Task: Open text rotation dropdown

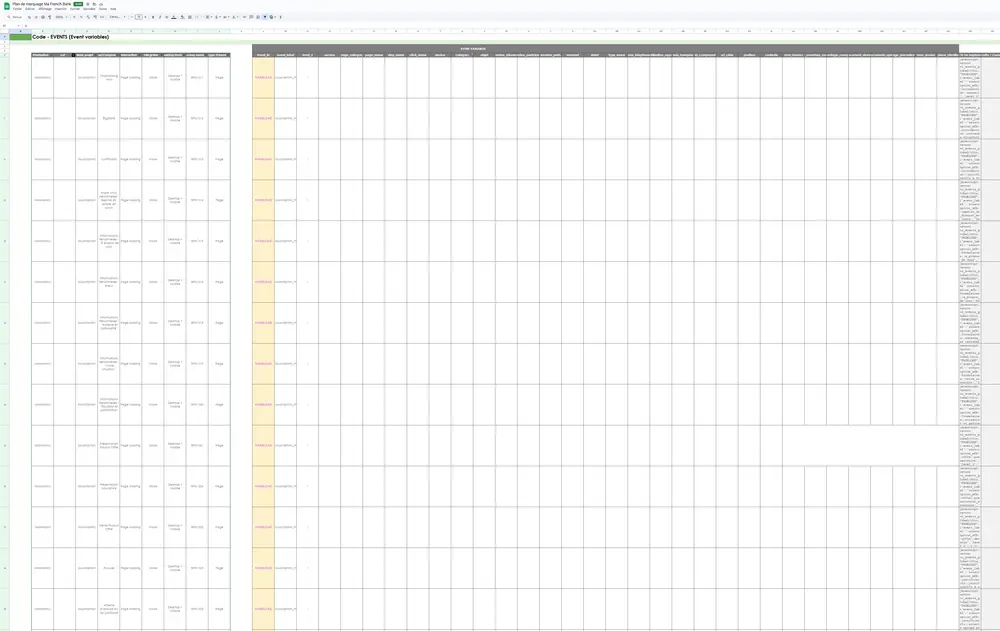Action: [x=235, y=17]
